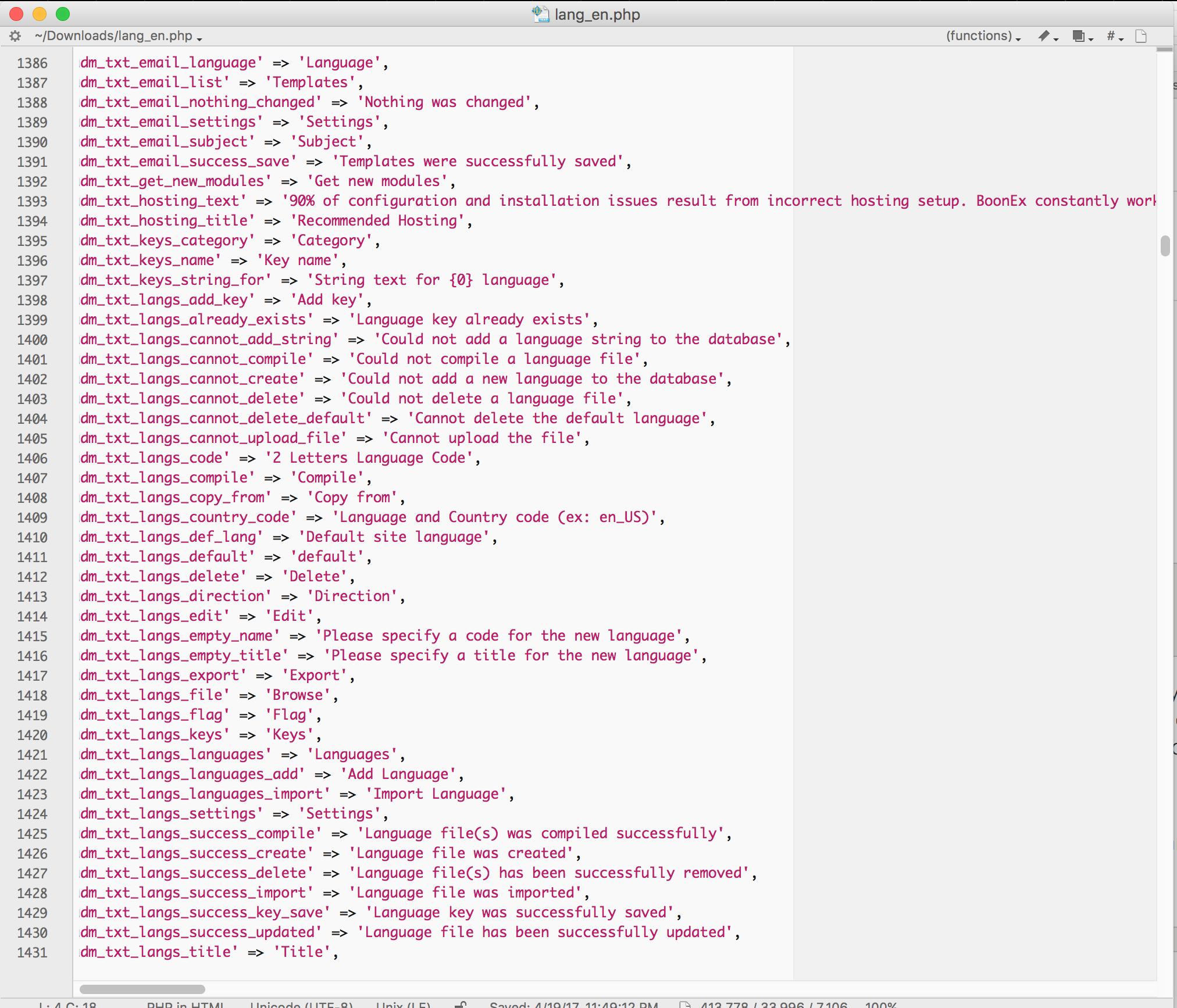
Task: Open the PHP in HTML language selector
Action: [185, 1005]
